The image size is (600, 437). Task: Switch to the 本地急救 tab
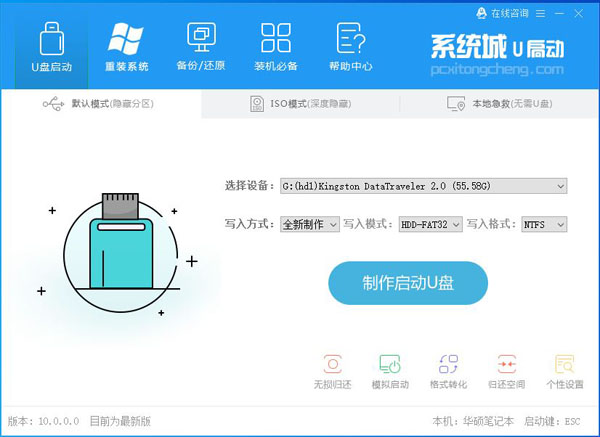(499, 104)
